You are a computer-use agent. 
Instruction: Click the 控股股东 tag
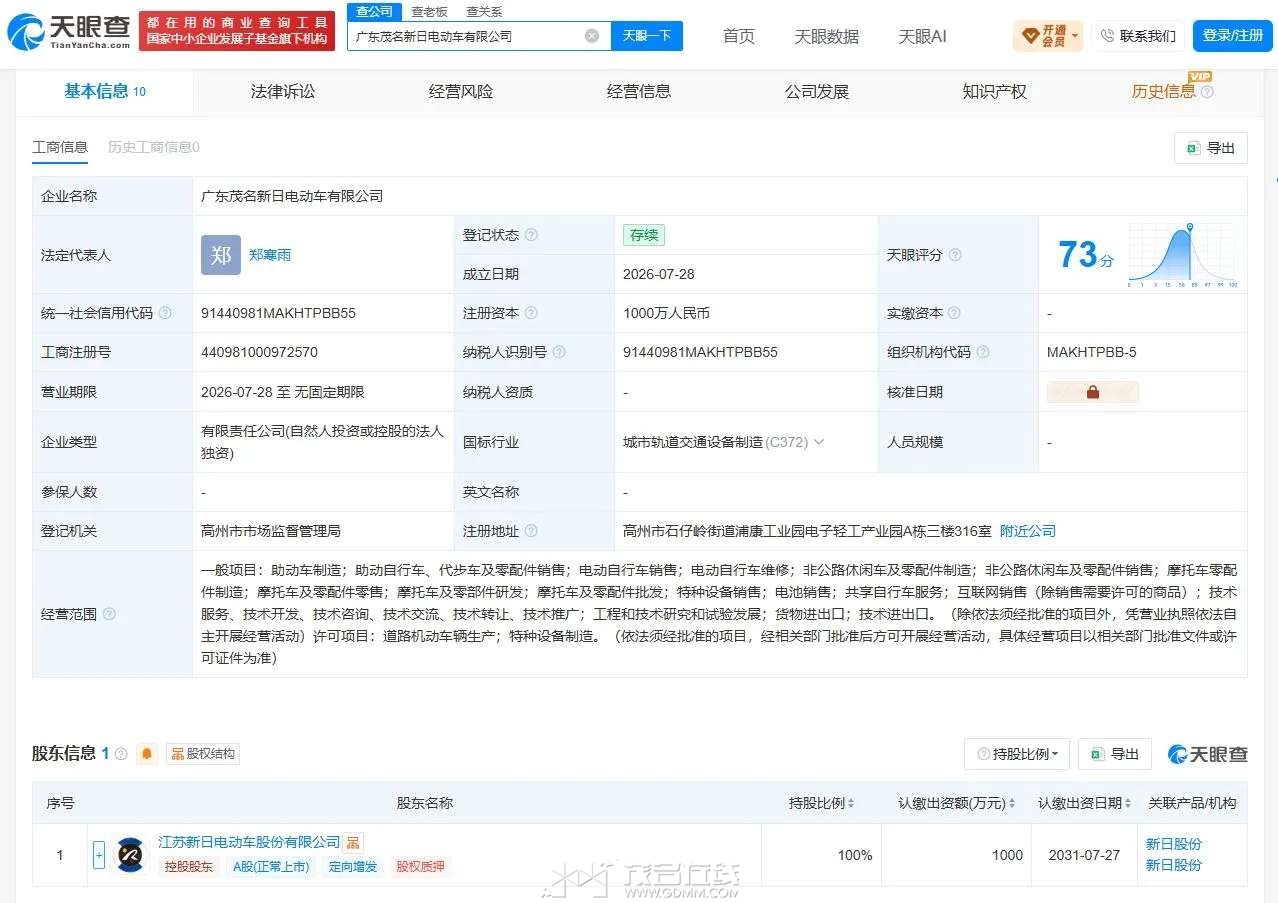coord(189,867)
